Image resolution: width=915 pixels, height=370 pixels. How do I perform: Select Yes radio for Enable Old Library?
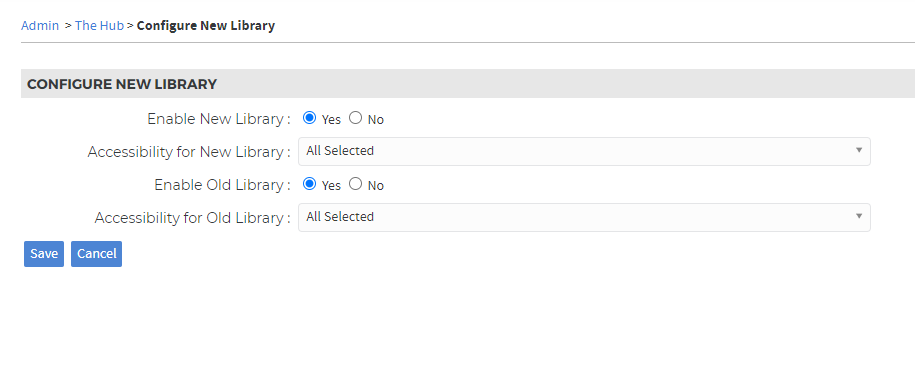[309, 184]
